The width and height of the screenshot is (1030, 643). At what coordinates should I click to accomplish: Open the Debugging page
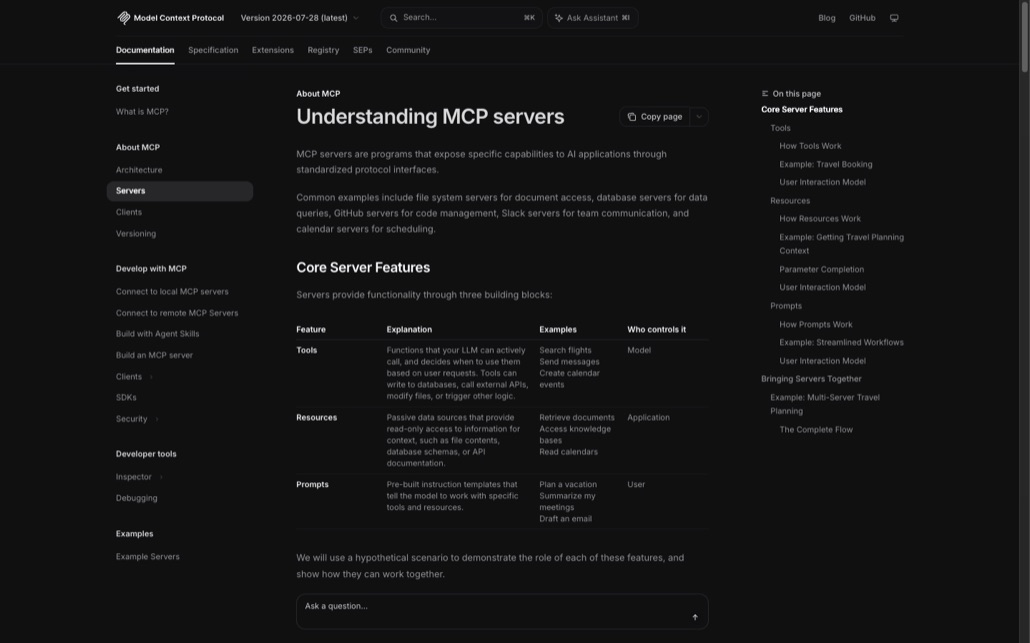(137, 498)
